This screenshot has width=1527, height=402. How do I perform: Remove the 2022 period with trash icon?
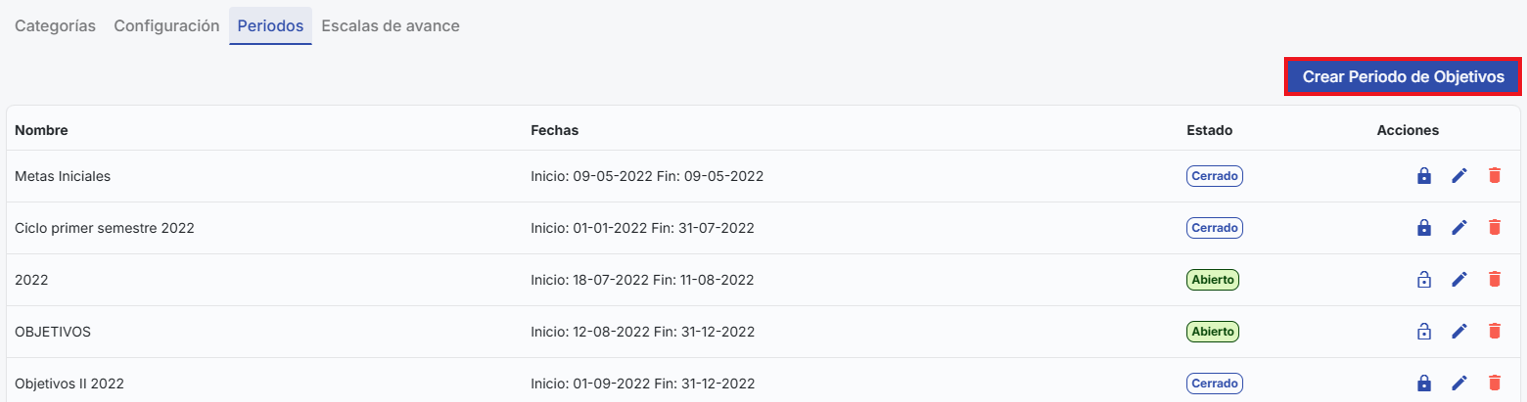click(1494, 280)
